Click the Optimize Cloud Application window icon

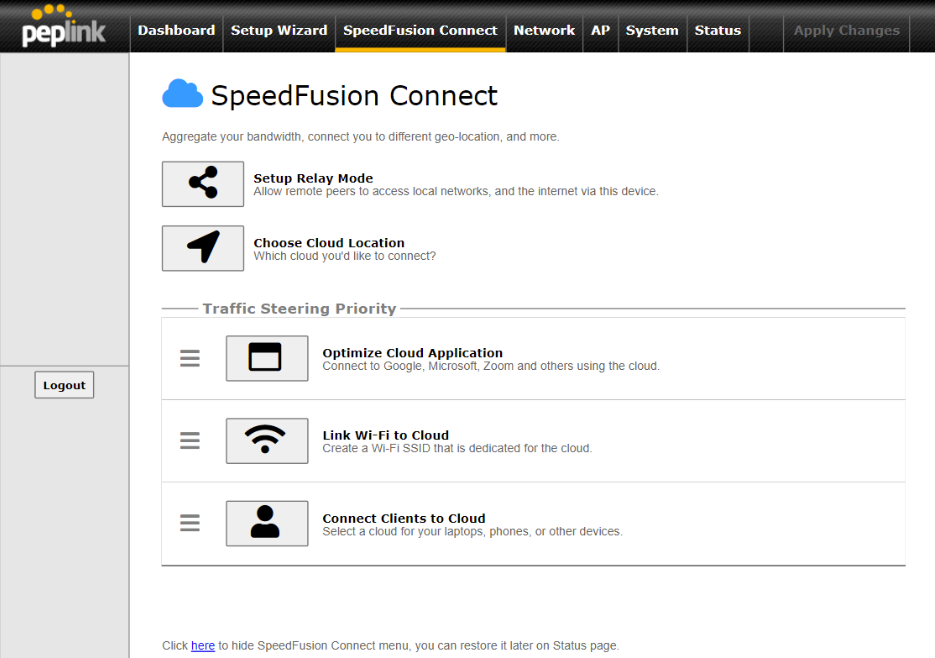point(267,358)
